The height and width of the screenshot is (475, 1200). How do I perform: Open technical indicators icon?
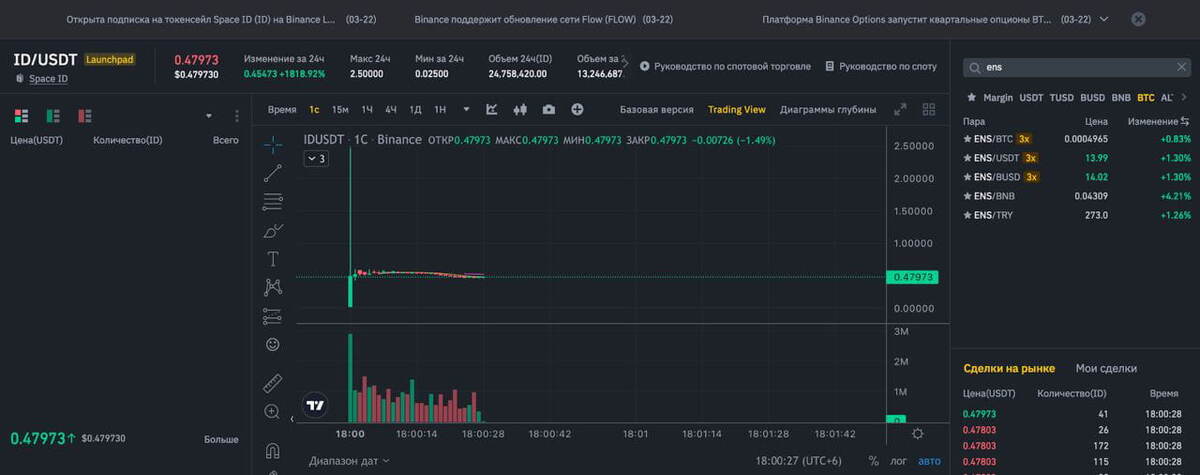492,109
